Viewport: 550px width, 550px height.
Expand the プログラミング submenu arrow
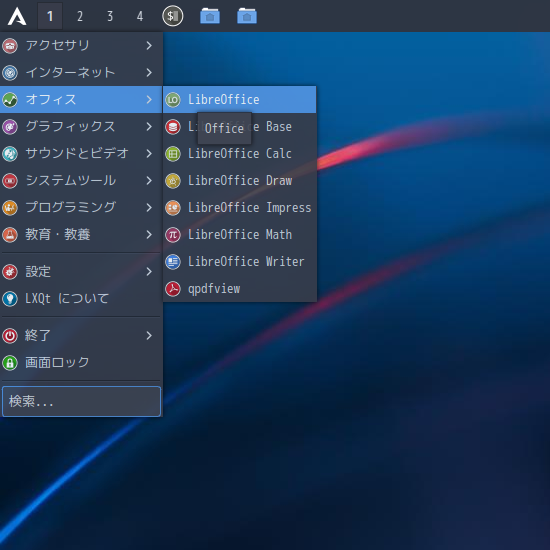[149, 208]
